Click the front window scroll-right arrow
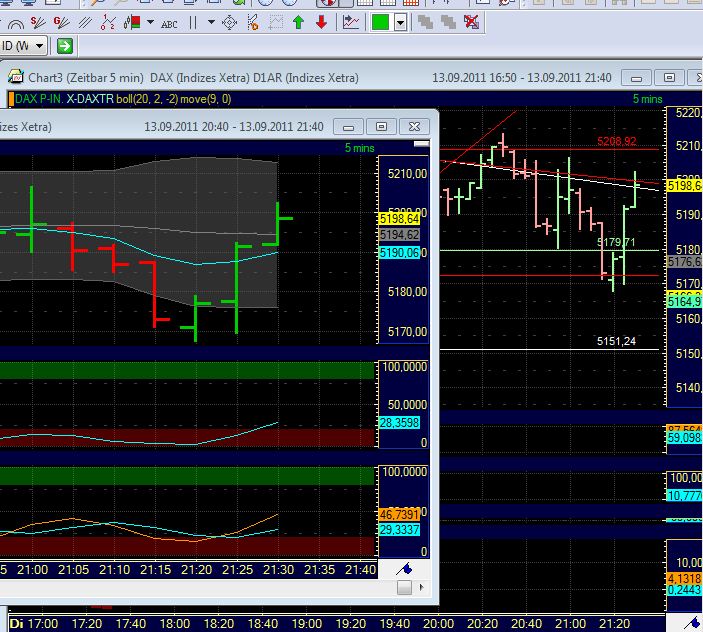 (x=421, y=587)
